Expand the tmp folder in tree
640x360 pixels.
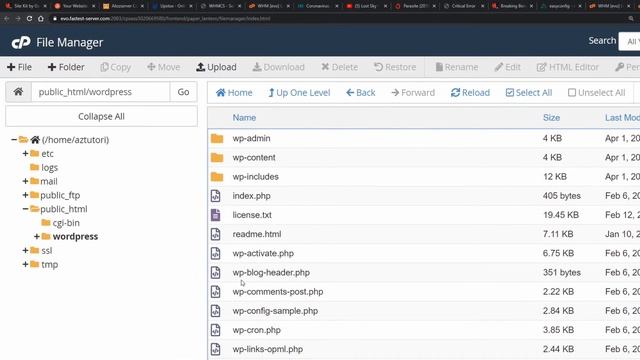click(x=25, y=264)
